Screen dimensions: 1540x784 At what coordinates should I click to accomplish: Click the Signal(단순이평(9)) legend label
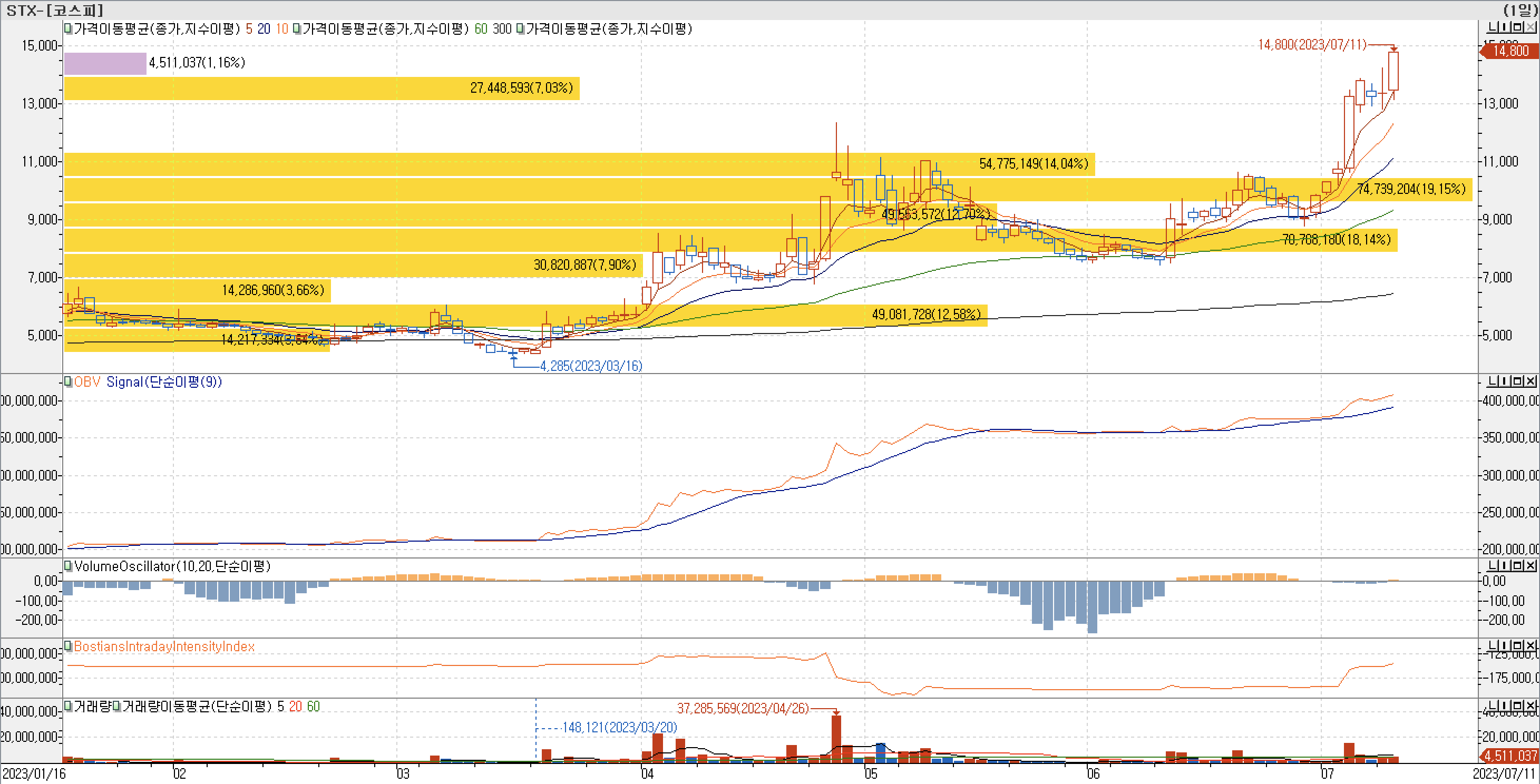(x=164, y=382)
